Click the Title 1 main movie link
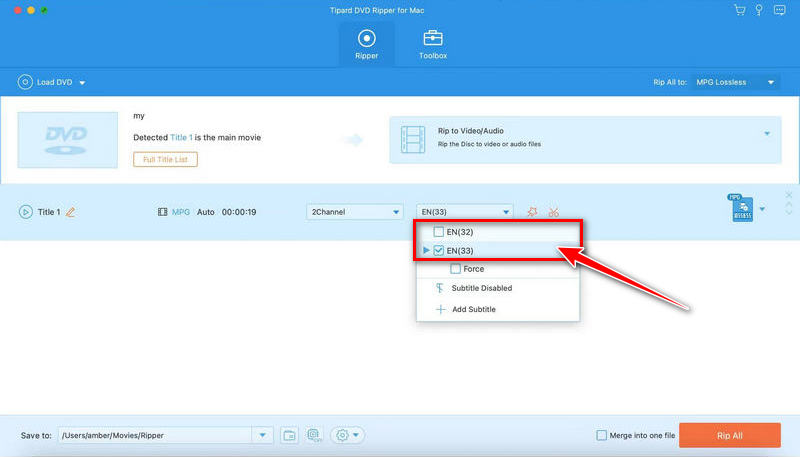The width and height of the screenshot is (800, 457). 181,137
